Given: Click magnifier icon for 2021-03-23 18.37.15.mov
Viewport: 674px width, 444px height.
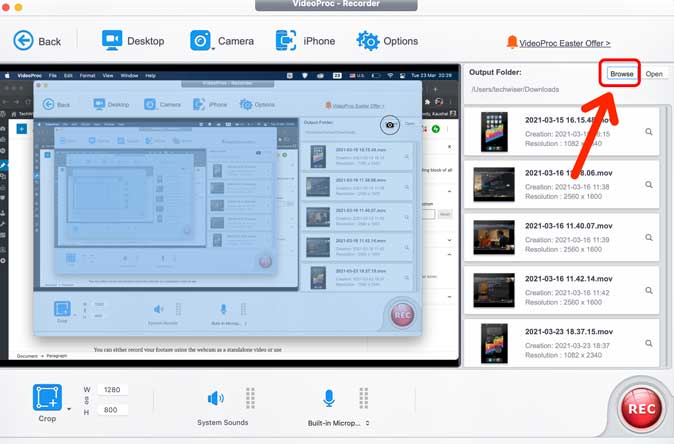Looking at the screenshot, I should tap(649, 343).
